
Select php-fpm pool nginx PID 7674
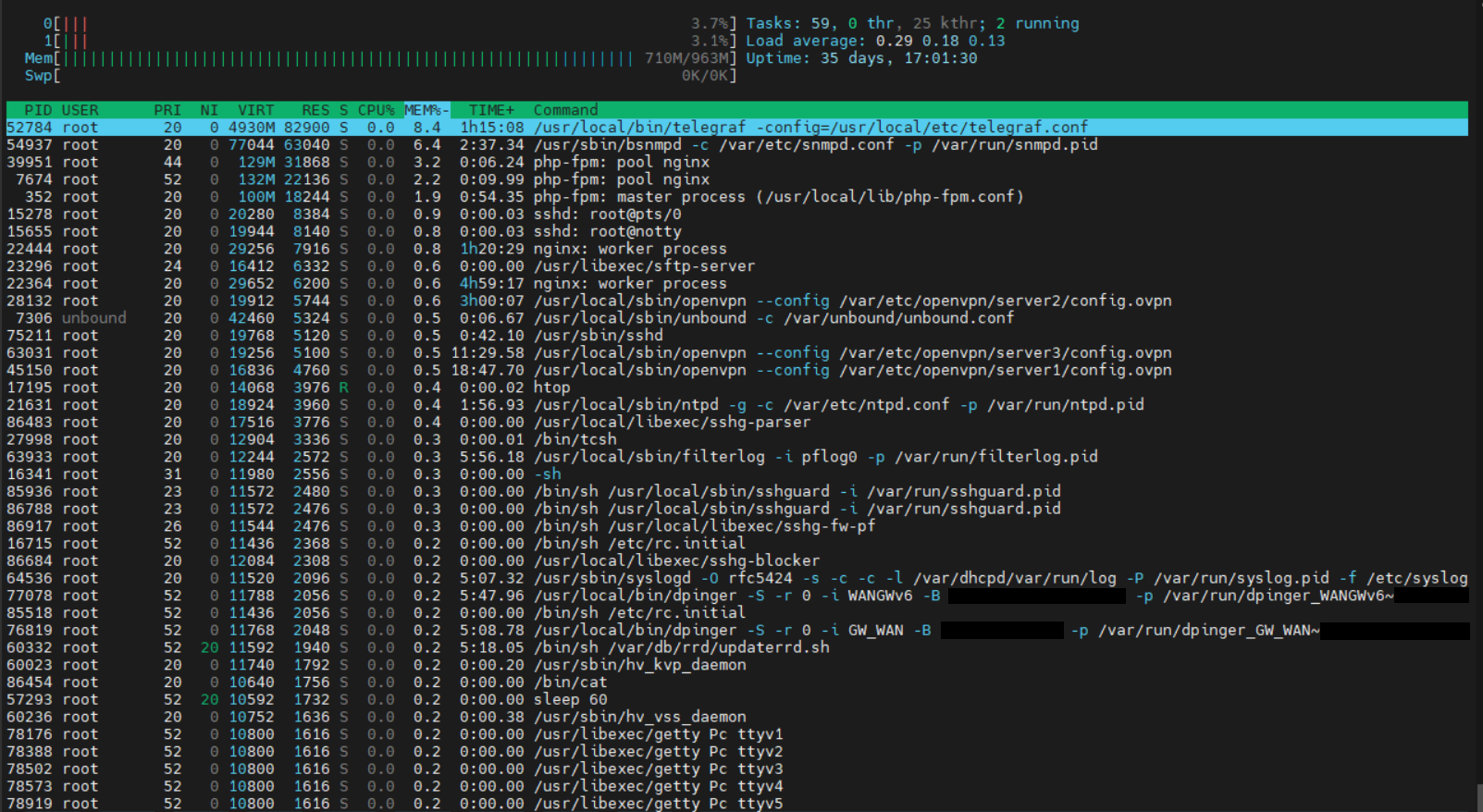click(736, 179)
